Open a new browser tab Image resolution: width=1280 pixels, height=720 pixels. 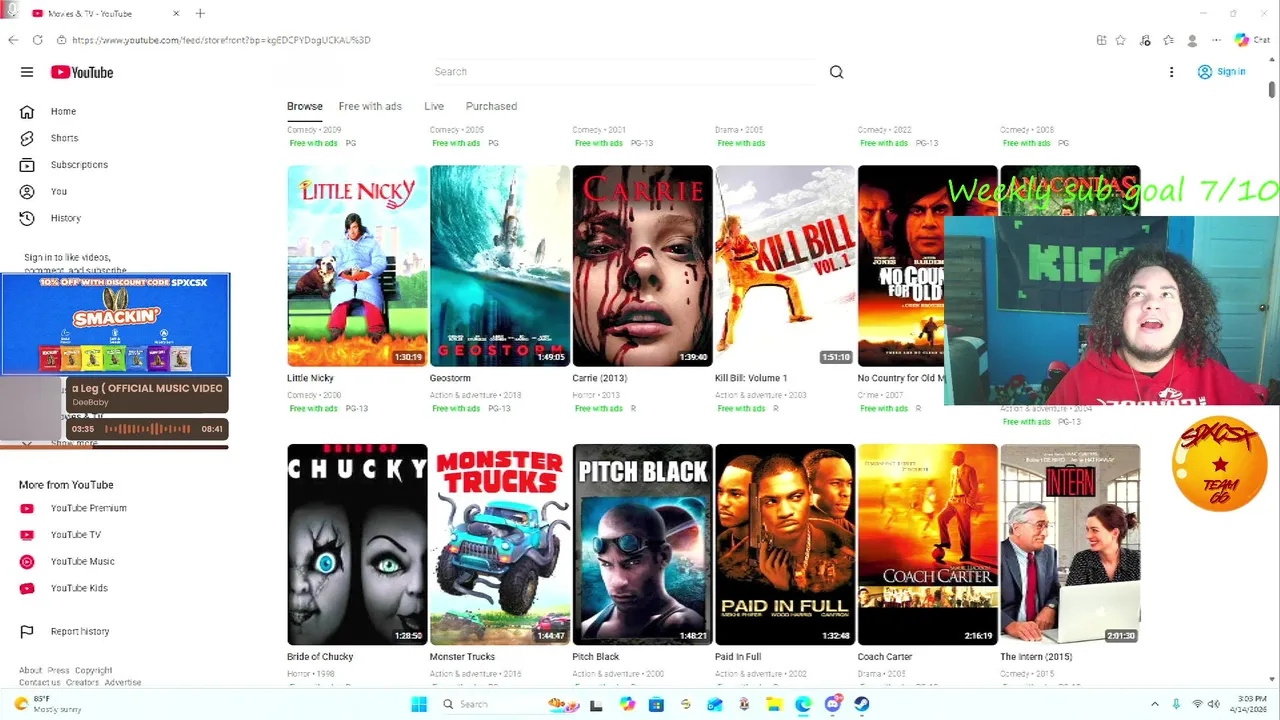pyautogui.click(x=200, y=13)
